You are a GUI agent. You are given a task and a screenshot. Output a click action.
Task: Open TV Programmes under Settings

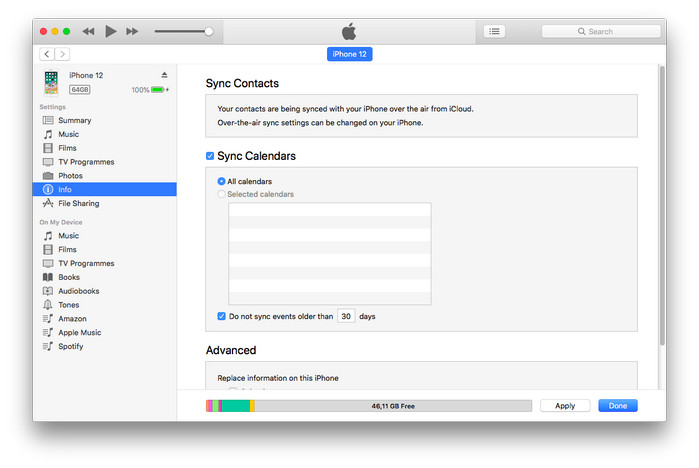pyautogui.click(x=104, y=162)
